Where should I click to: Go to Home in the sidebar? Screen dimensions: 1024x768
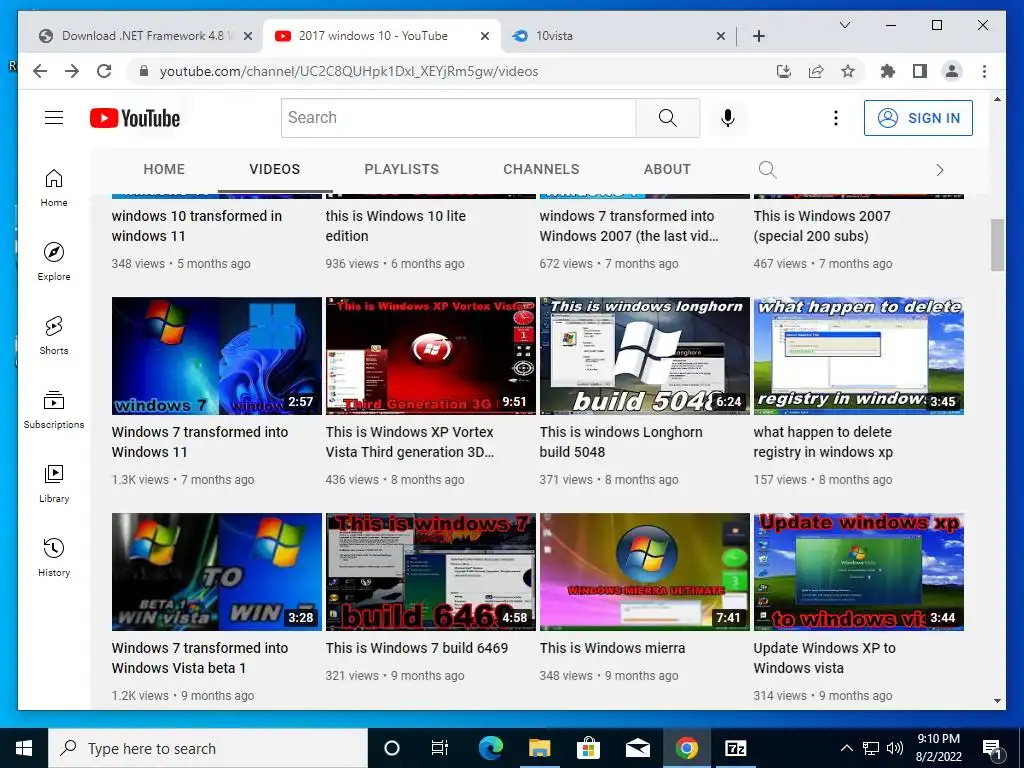coord(54,188)
